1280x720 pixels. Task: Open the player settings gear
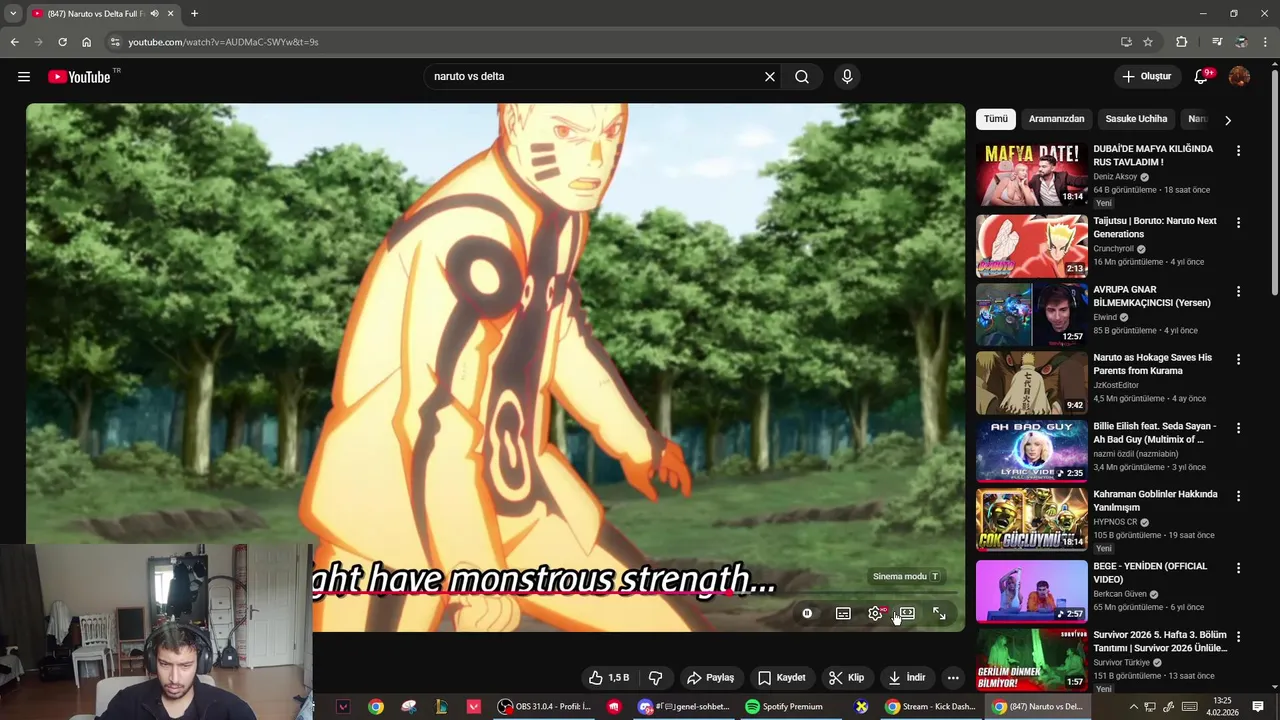point(876,614)
